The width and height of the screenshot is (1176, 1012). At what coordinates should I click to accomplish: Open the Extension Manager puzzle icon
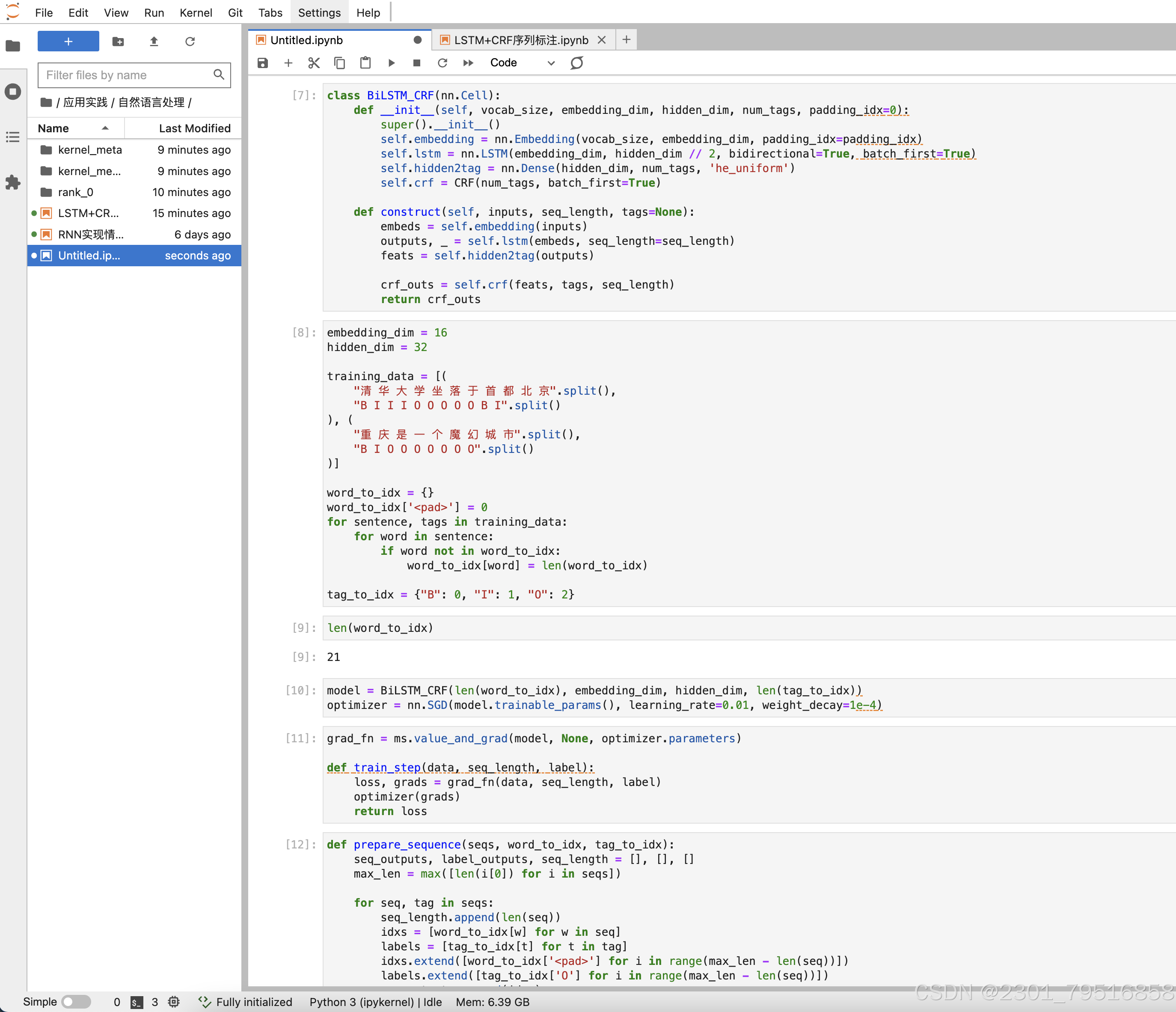12,182
